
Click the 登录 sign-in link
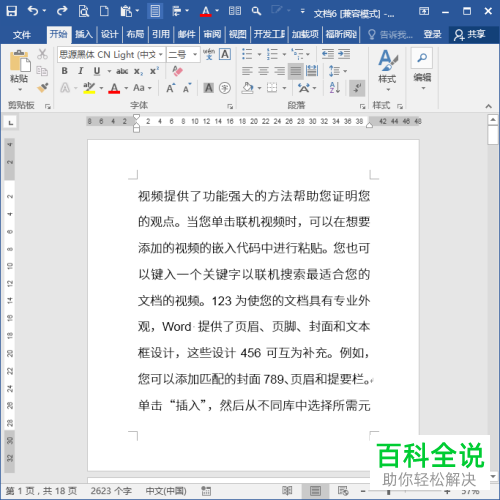432,34
